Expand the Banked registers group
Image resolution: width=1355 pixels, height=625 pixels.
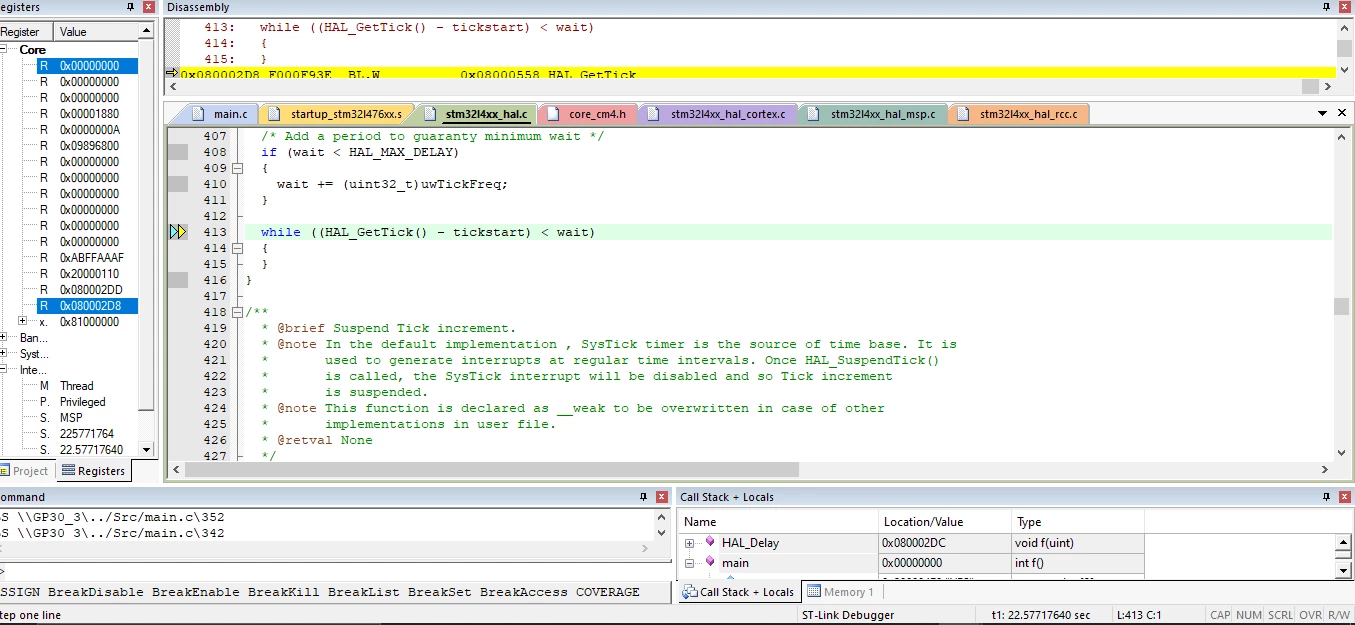pos(5,338)
